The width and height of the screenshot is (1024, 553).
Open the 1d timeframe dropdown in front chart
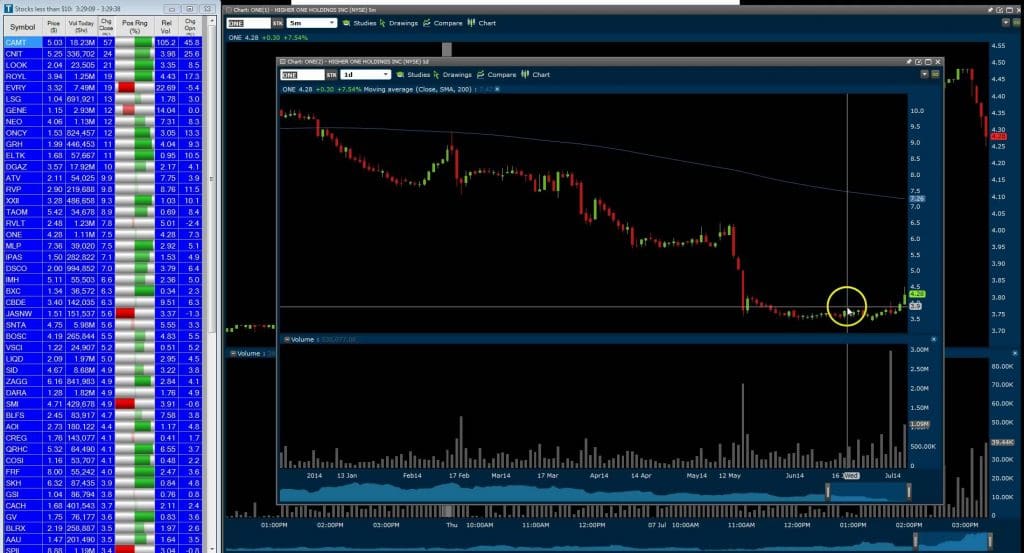pyautogui.click(x=366, y=74)
